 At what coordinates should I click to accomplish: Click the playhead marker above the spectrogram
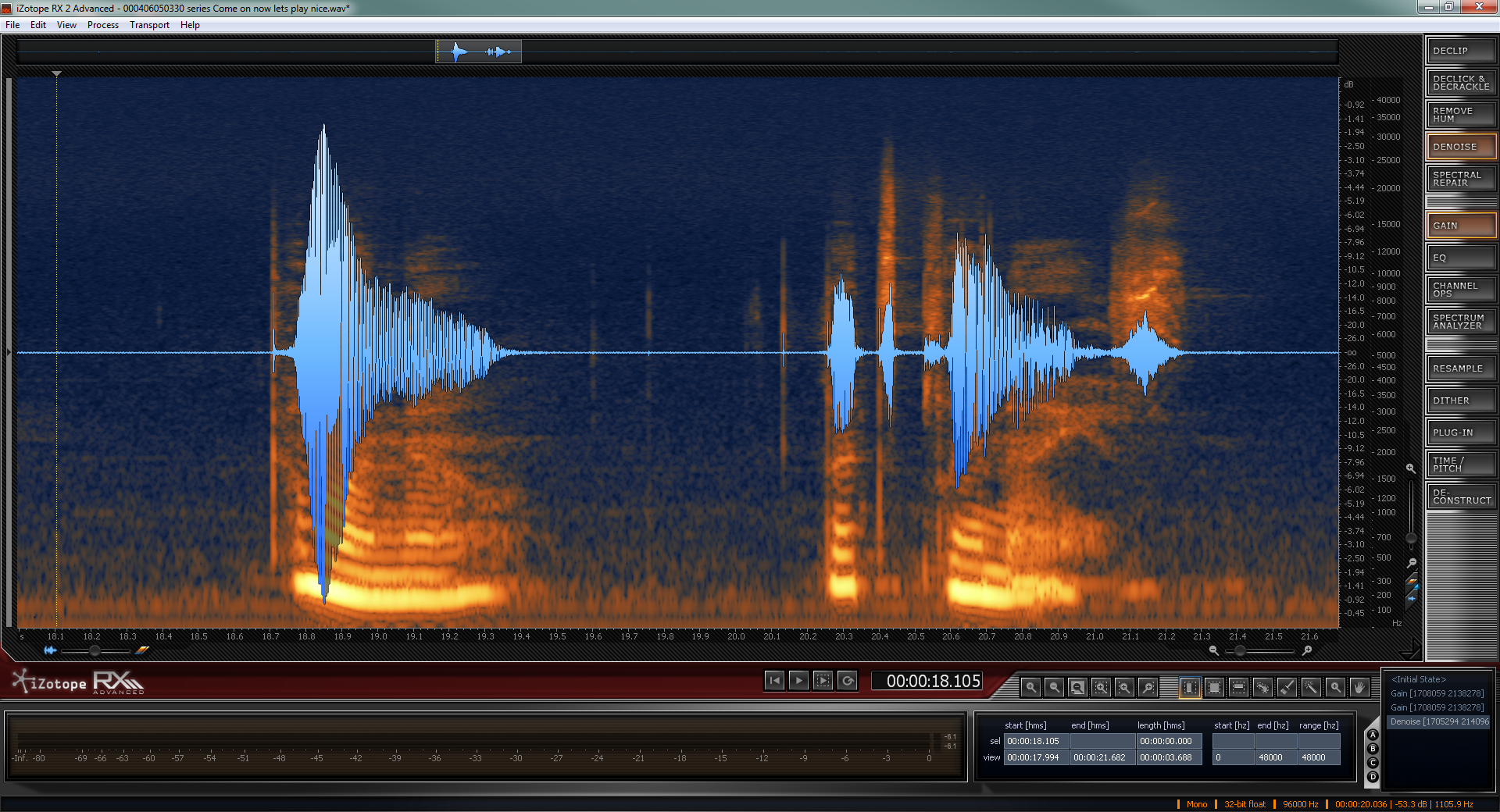pyautogui.click(x=56, y=73)
